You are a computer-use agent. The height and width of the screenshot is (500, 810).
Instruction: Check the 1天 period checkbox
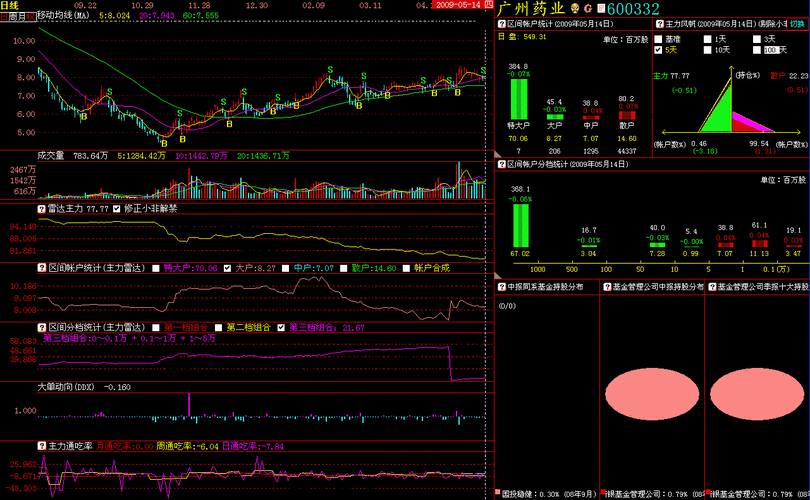pyautogui.click(x=708, y=39)
